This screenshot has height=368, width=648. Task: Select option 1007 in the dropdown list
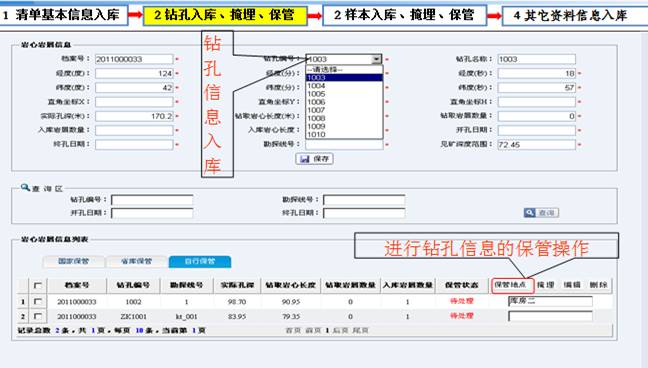(344, 110)
